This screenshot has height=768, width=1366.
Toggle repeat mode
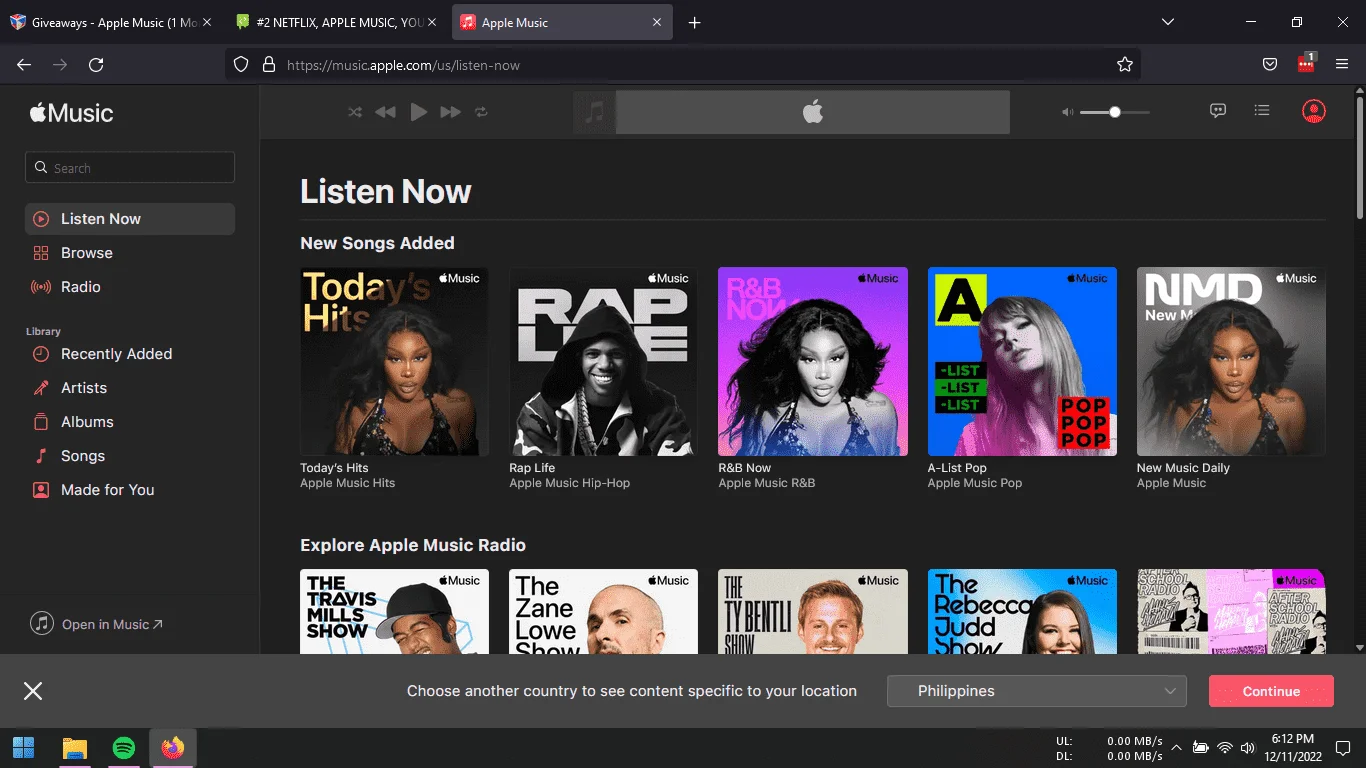pos(481,112)
